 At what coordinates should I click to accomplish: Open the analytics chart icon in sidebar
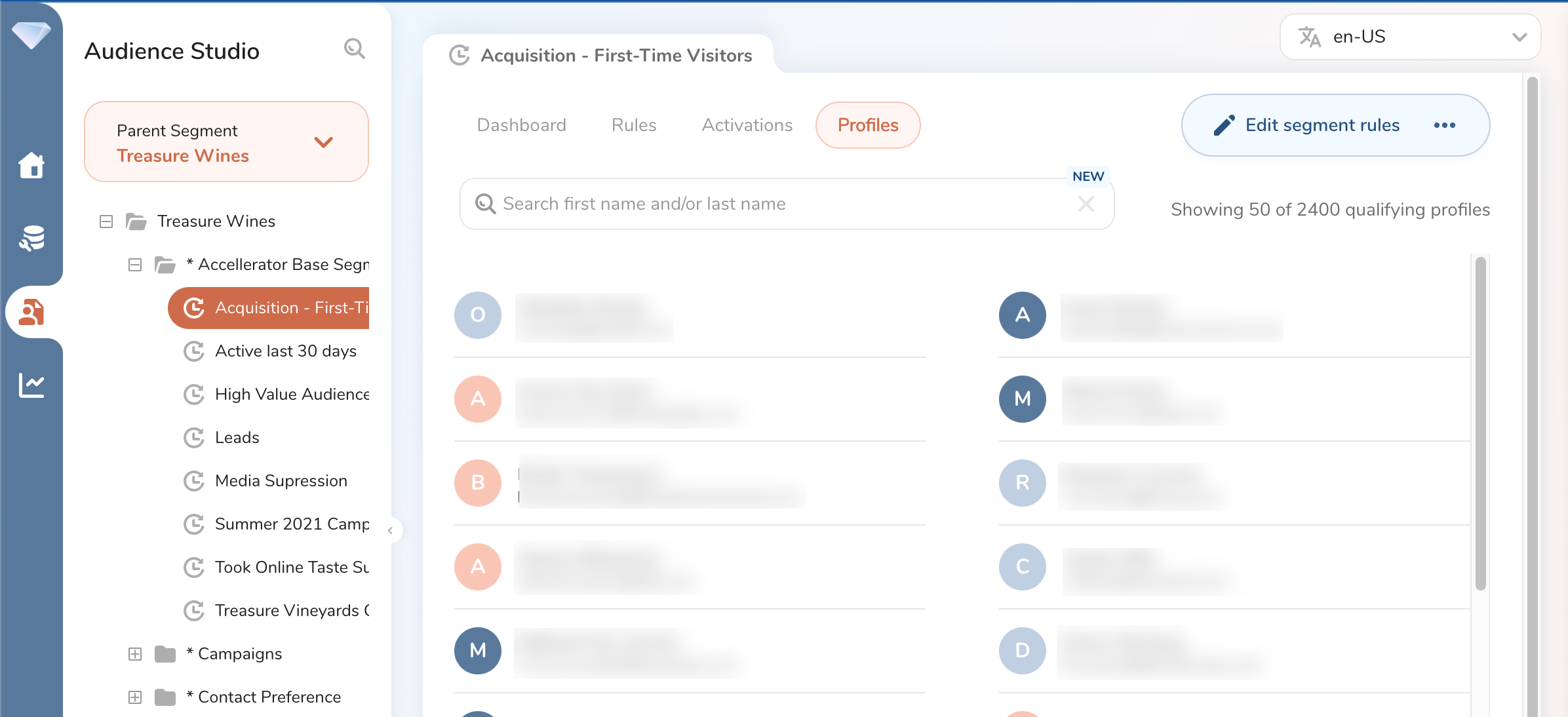(x=31, y=385)
